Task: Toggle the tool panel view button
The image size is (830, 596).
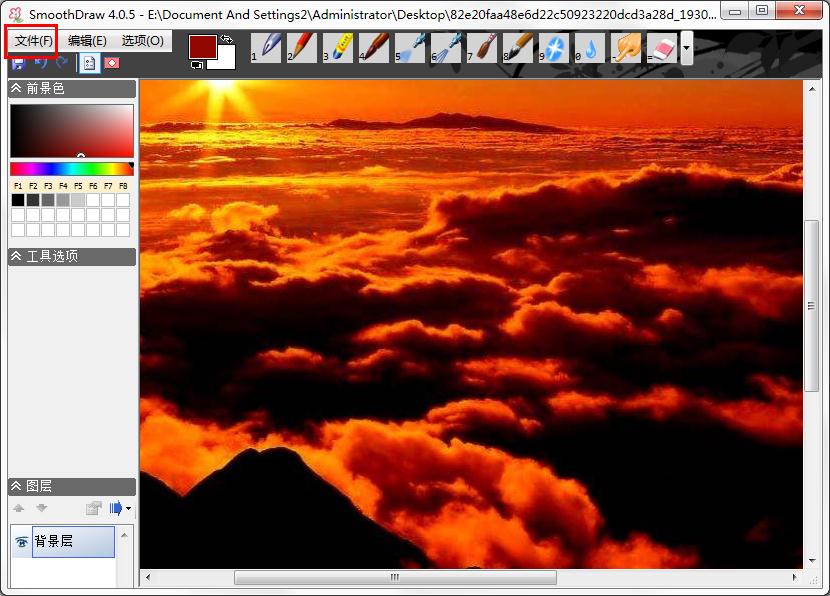Action: pyautogui.click(x=88, y=62)
